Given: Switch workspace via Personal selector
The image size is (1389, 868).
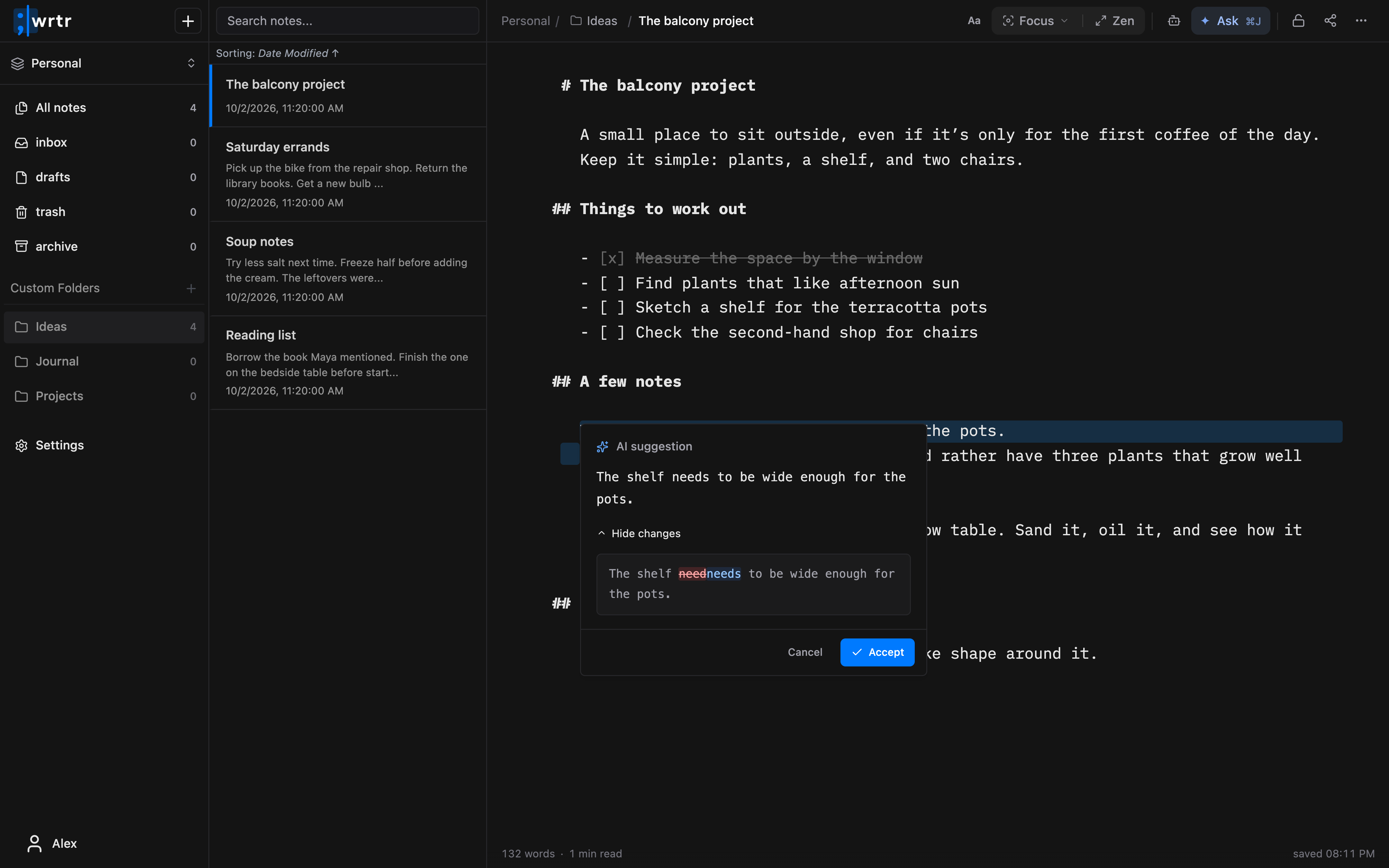Looking at the screenshot, I should (x=104, y=63).
